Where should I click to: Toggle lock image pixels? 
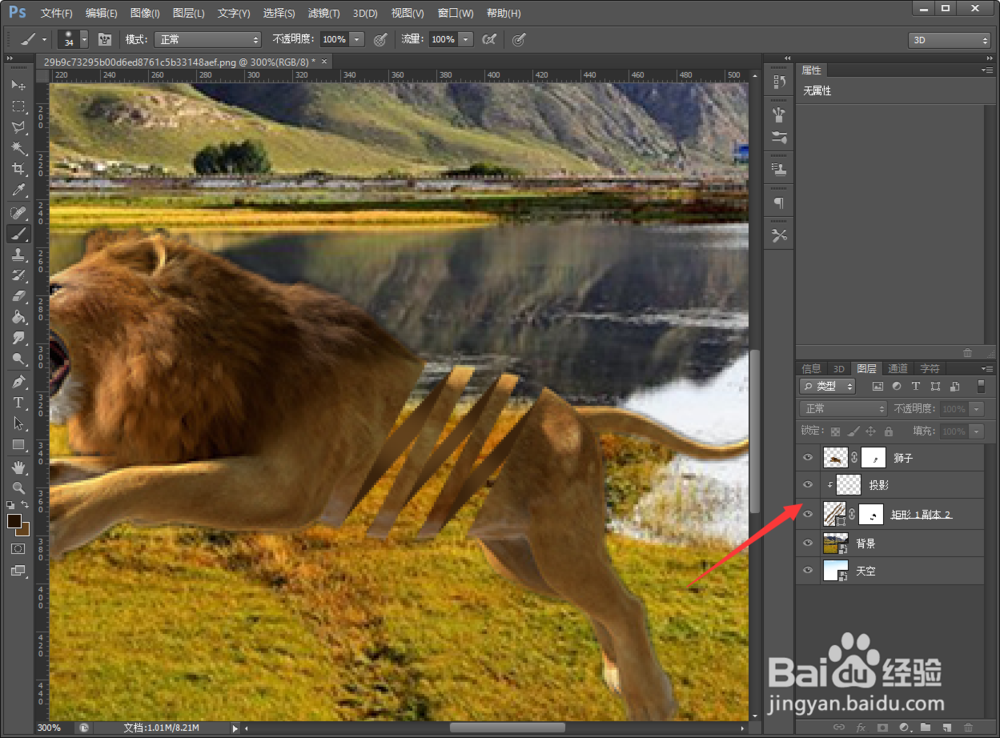853,431
